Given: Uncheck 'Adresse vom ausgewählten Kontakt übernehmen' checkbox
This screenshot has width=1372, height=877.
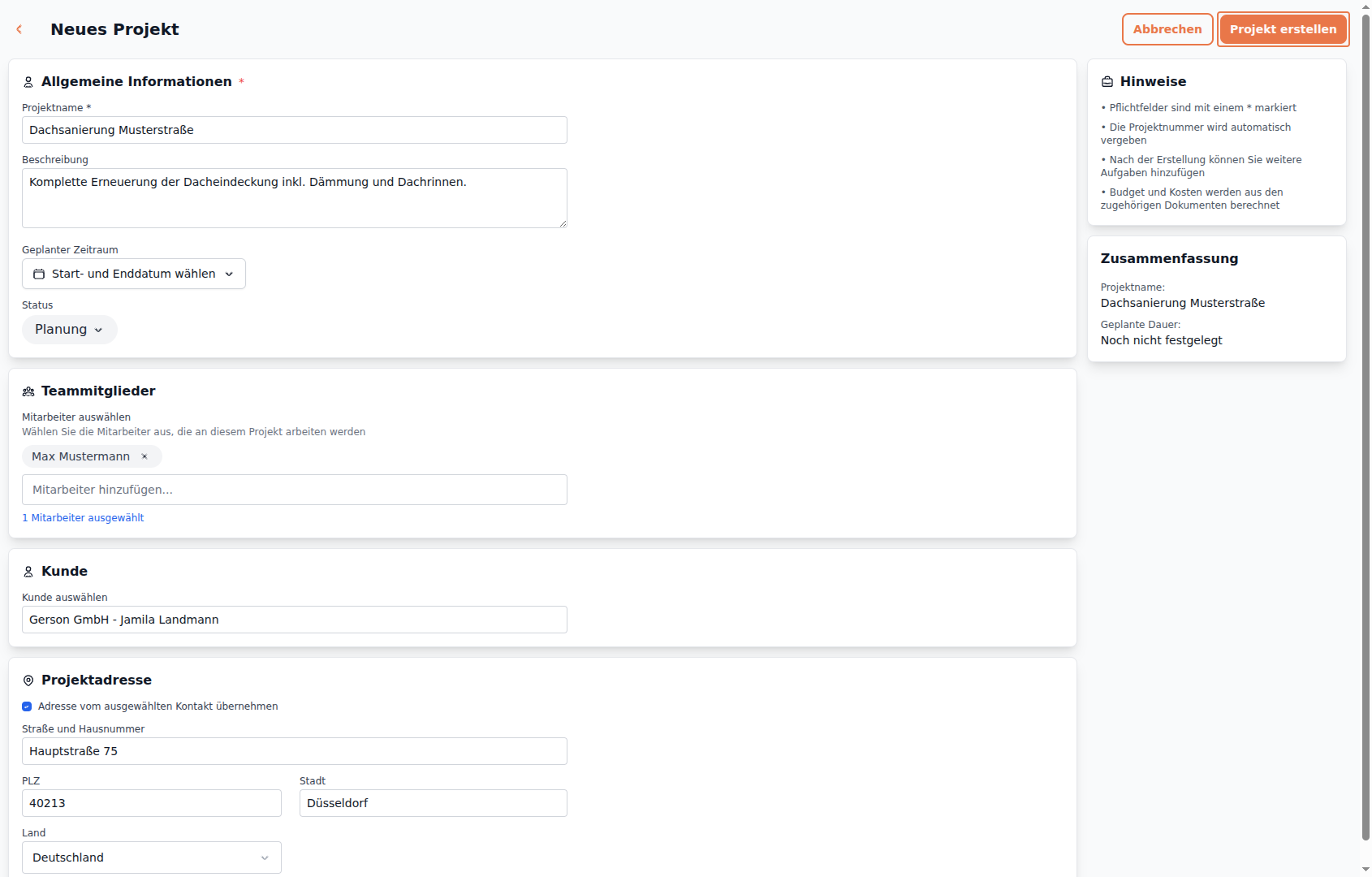Looking at the screenshot, I should (27, 706).
